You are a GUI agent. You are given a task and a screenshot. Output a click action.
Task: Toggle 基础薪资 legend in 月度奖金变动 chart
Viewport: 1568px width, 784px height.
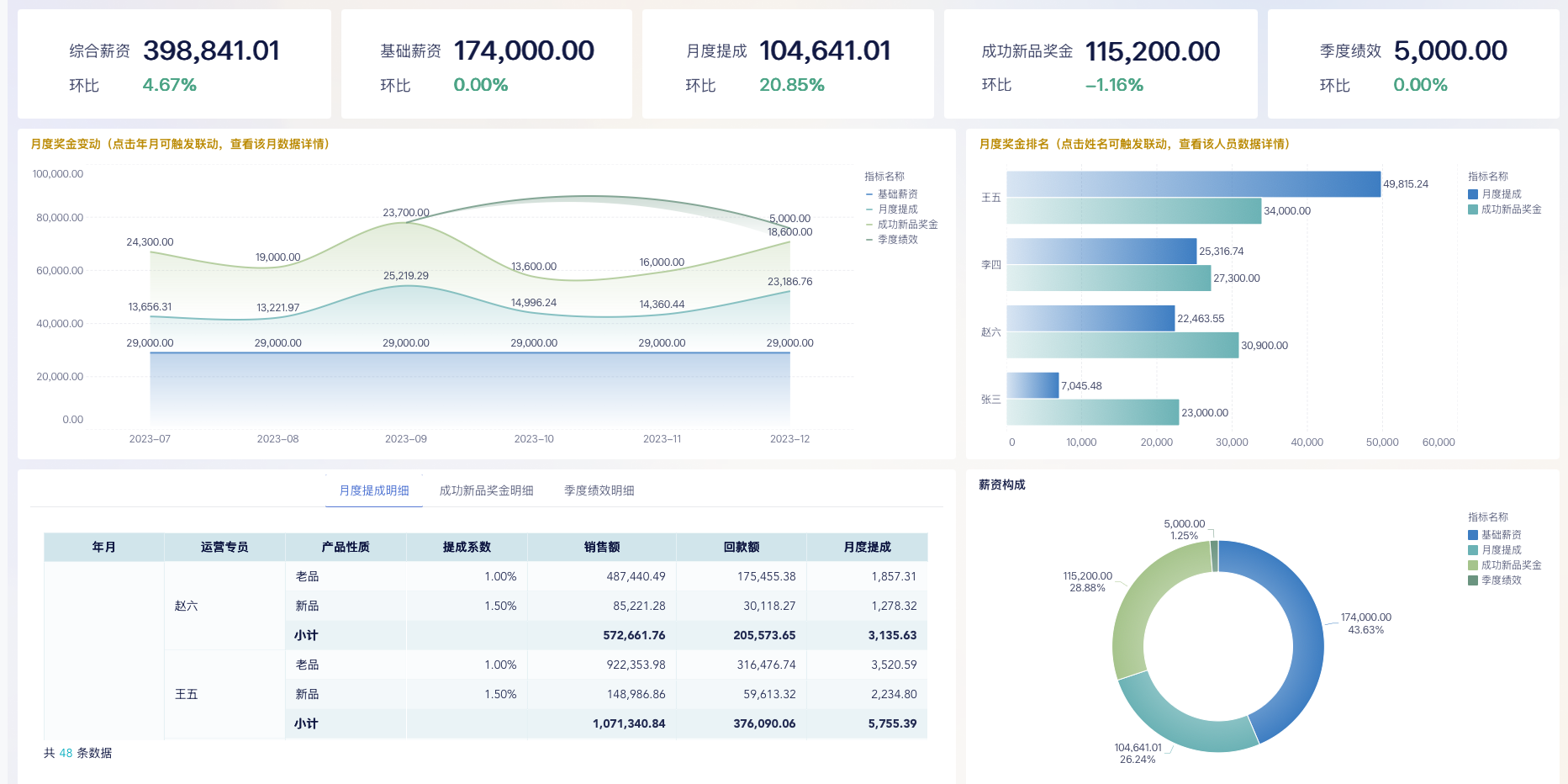[897, 194]
